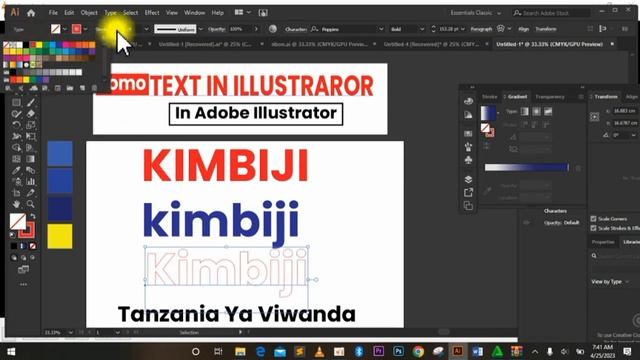Select the Scale tool
This screenshot has width=640, height=360.
pyautogui.click(x=31, y=125)
